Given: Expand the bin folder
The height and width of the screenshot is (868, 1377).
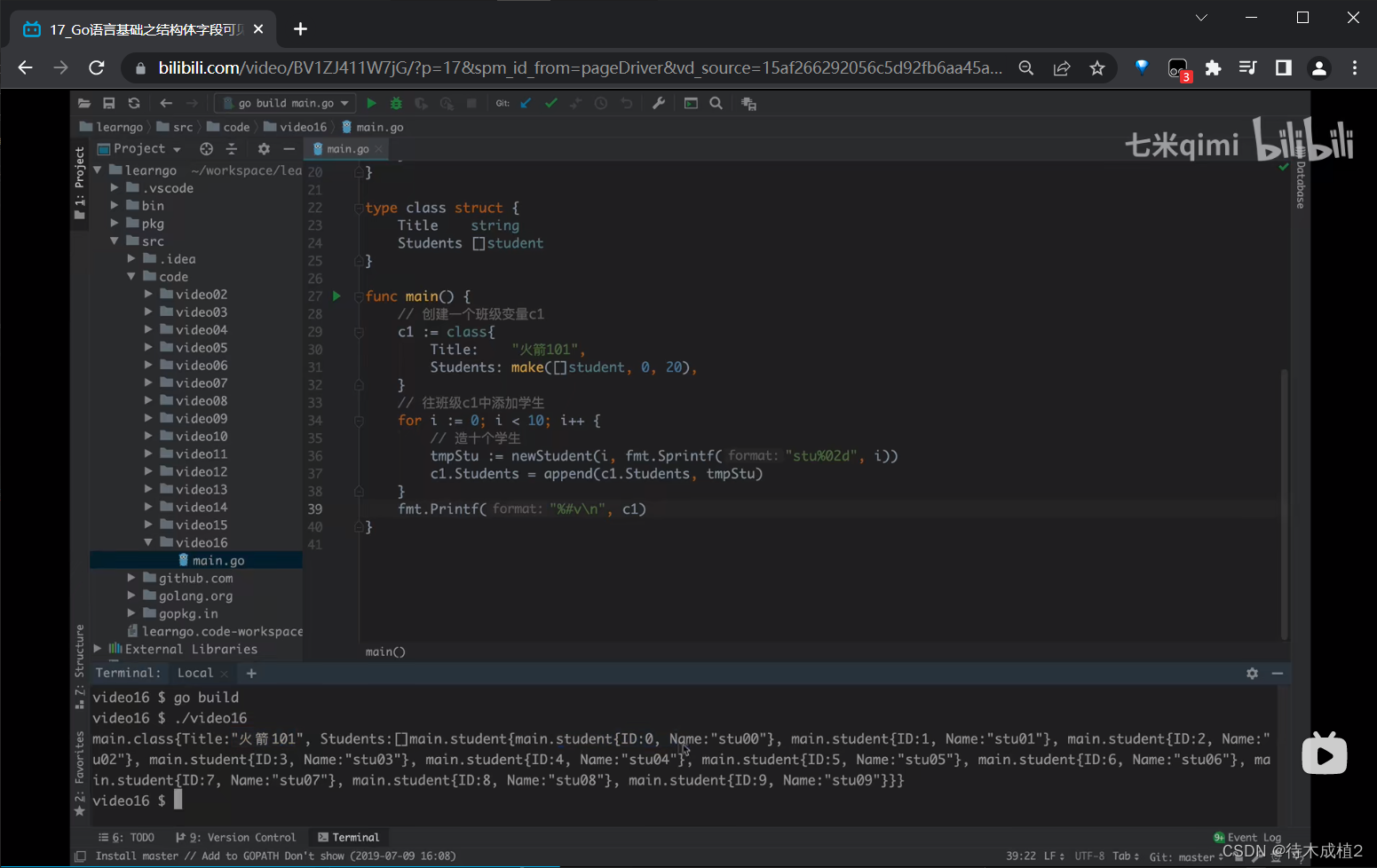Looking at the screenshot, I should [x=115, y=206].
